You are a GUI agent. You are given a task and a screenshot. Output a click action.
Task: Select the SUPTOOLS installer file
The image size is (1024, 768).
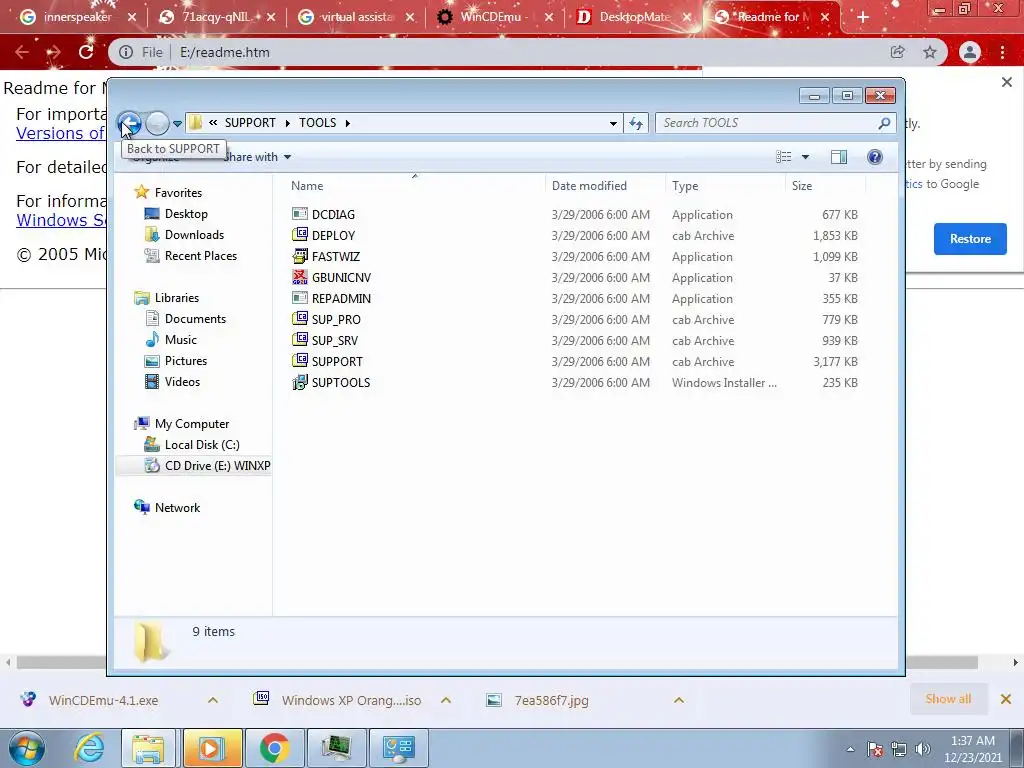tap(341, 383)
